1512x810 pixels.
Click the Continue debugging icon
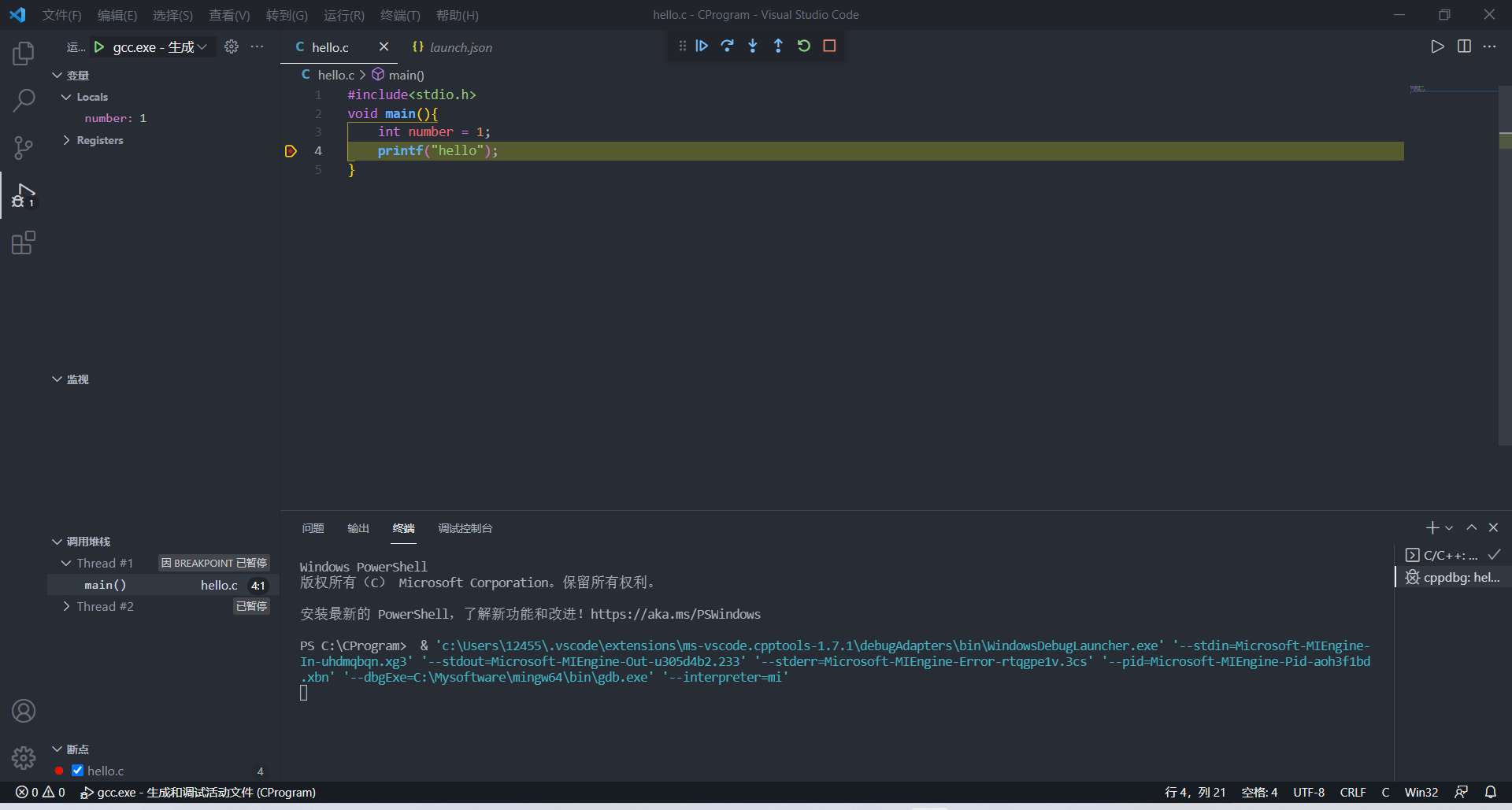702,46
